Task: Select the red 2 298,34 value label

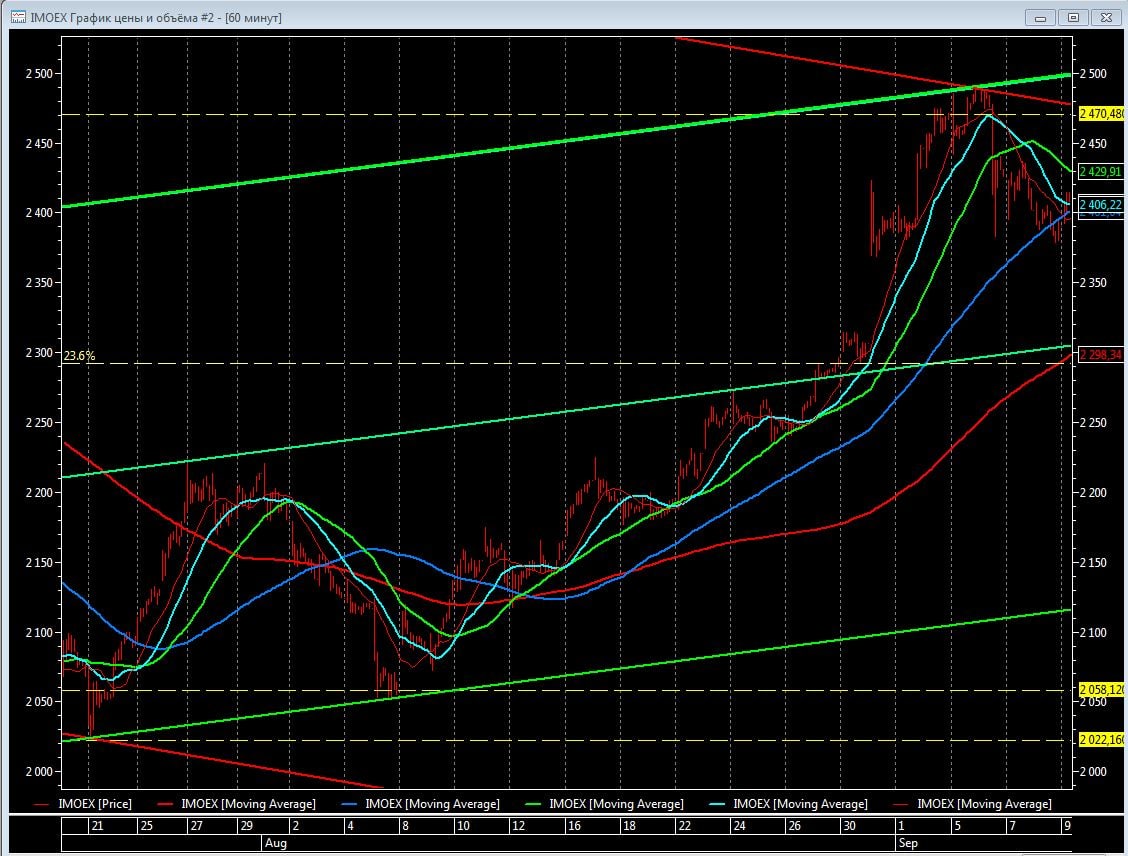Action: (x=1102, y=355)
